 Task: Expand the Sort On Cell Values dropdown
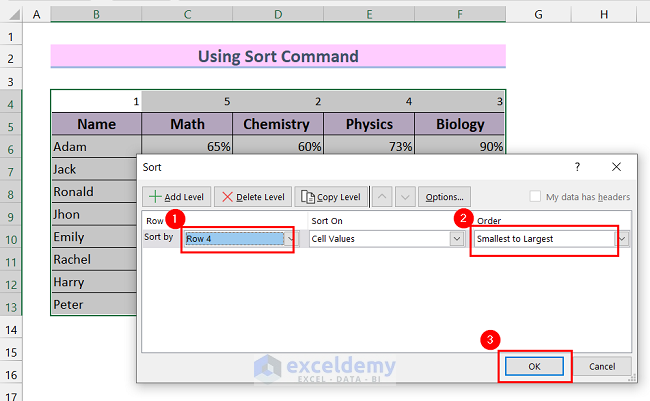457,239
